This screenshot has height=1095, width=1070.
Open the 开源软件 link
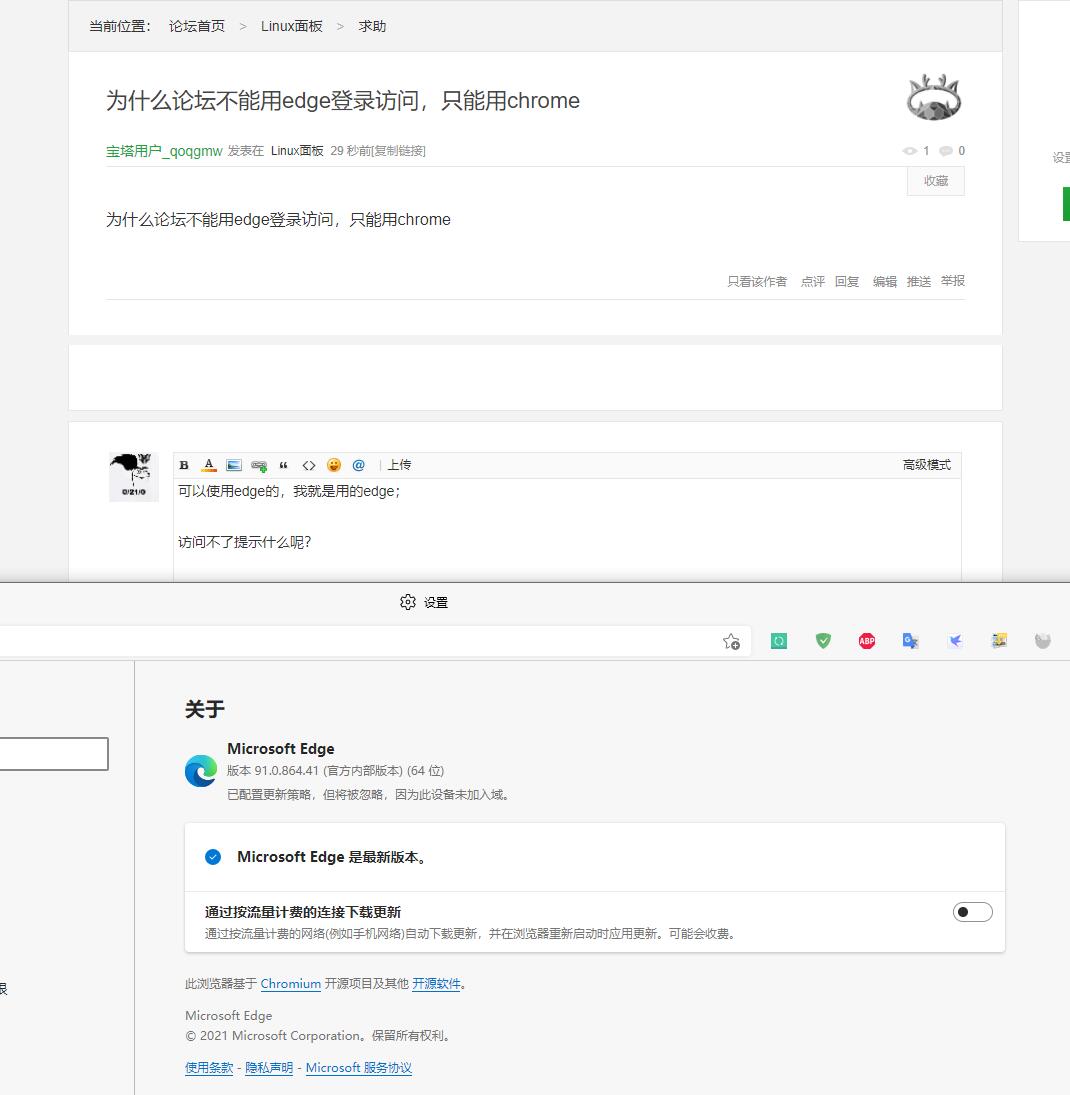click(x=436, y=984)
